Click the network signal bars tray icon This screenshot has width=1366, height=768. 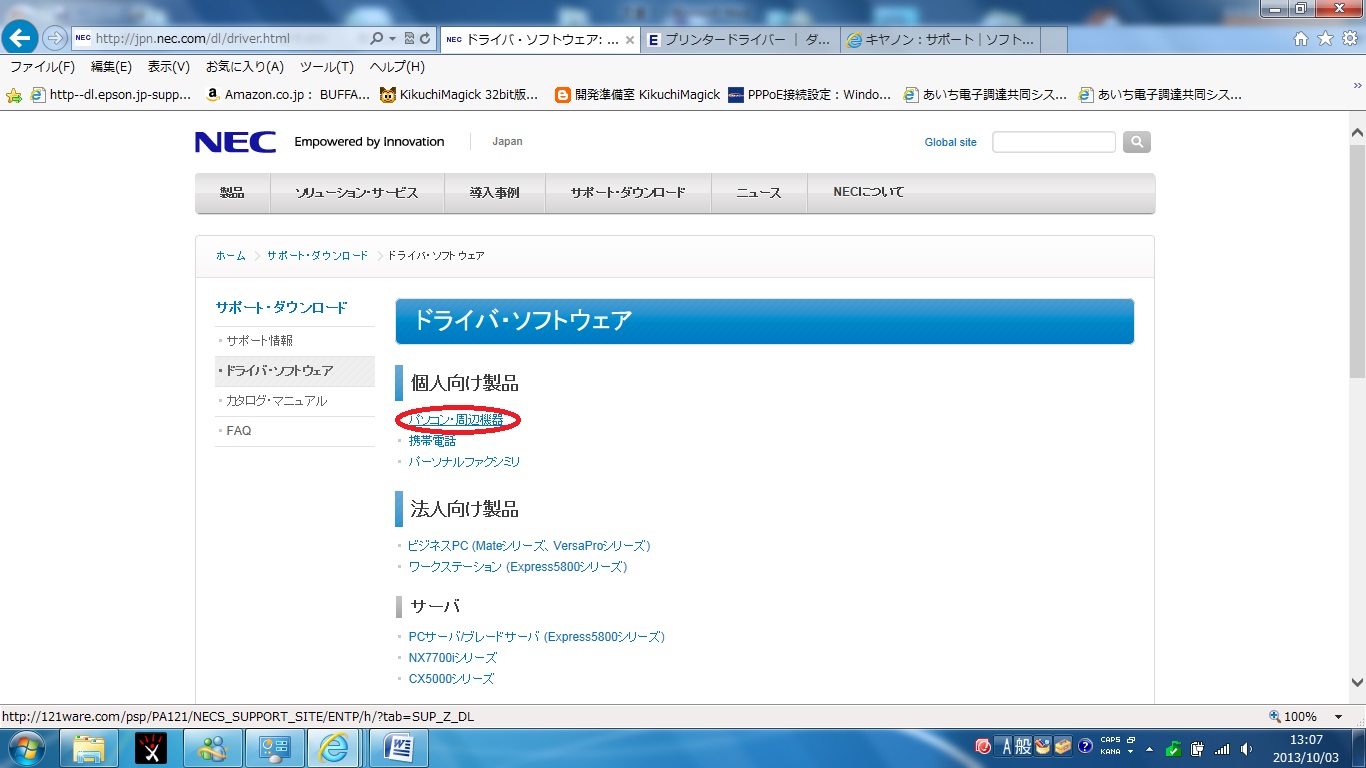(1222, 748)
